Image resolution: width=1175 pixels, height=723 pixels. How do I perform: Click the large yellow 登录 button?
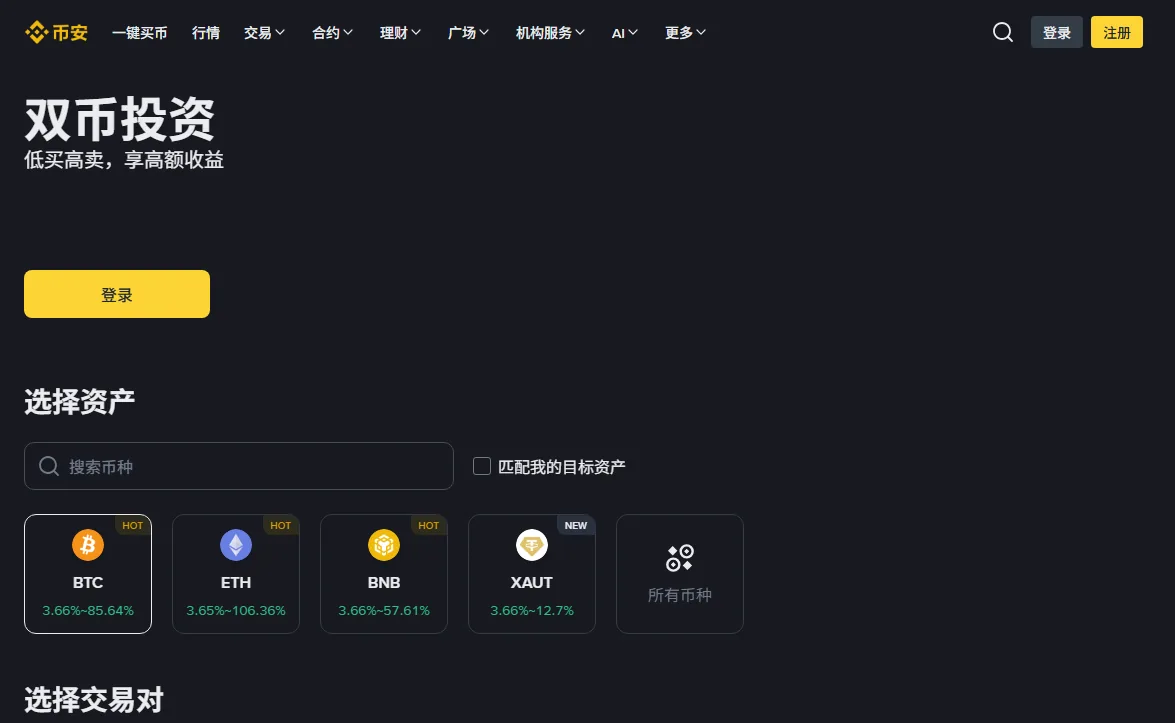(x=117, y=294)
